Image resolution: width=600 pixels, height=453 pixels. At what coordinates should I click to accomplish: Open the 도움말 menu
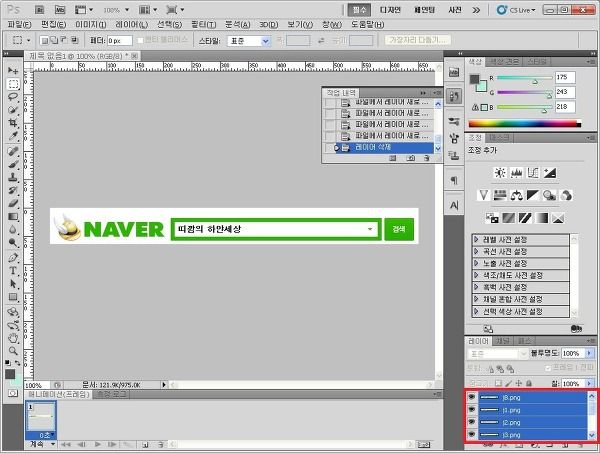click(367, 24)
